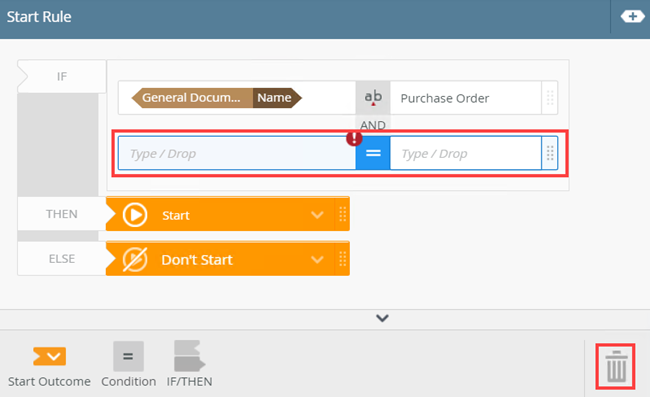Click the blue equals operator button
Viewport: 650px width, 397px height.
coord(373,153)
